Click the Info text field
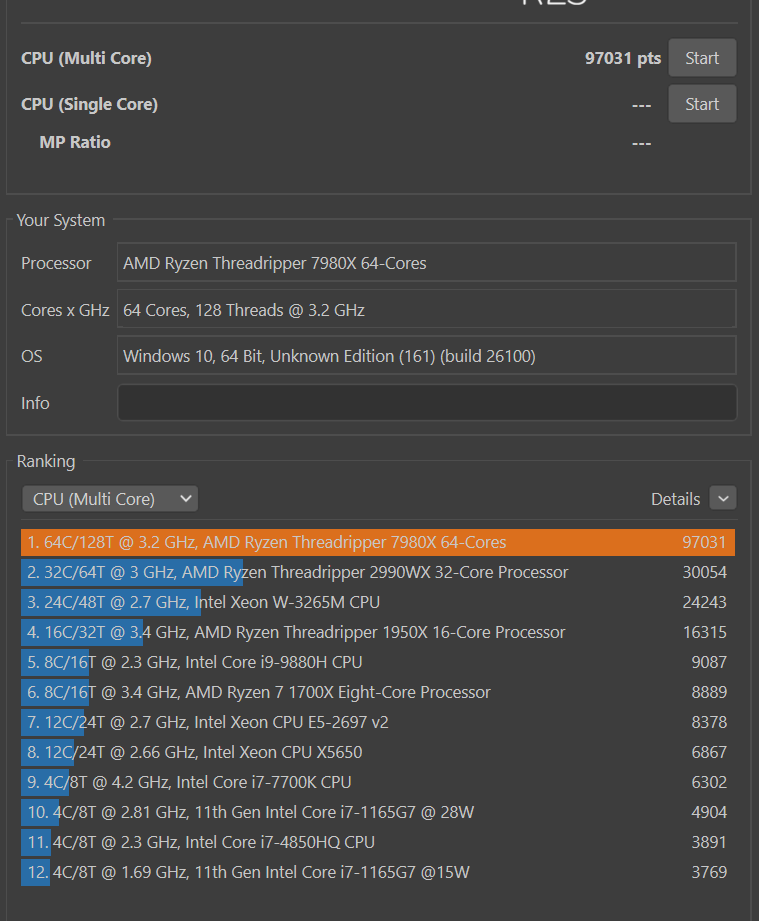The height and width of the screenshot is (921, 759). (426, 403)
